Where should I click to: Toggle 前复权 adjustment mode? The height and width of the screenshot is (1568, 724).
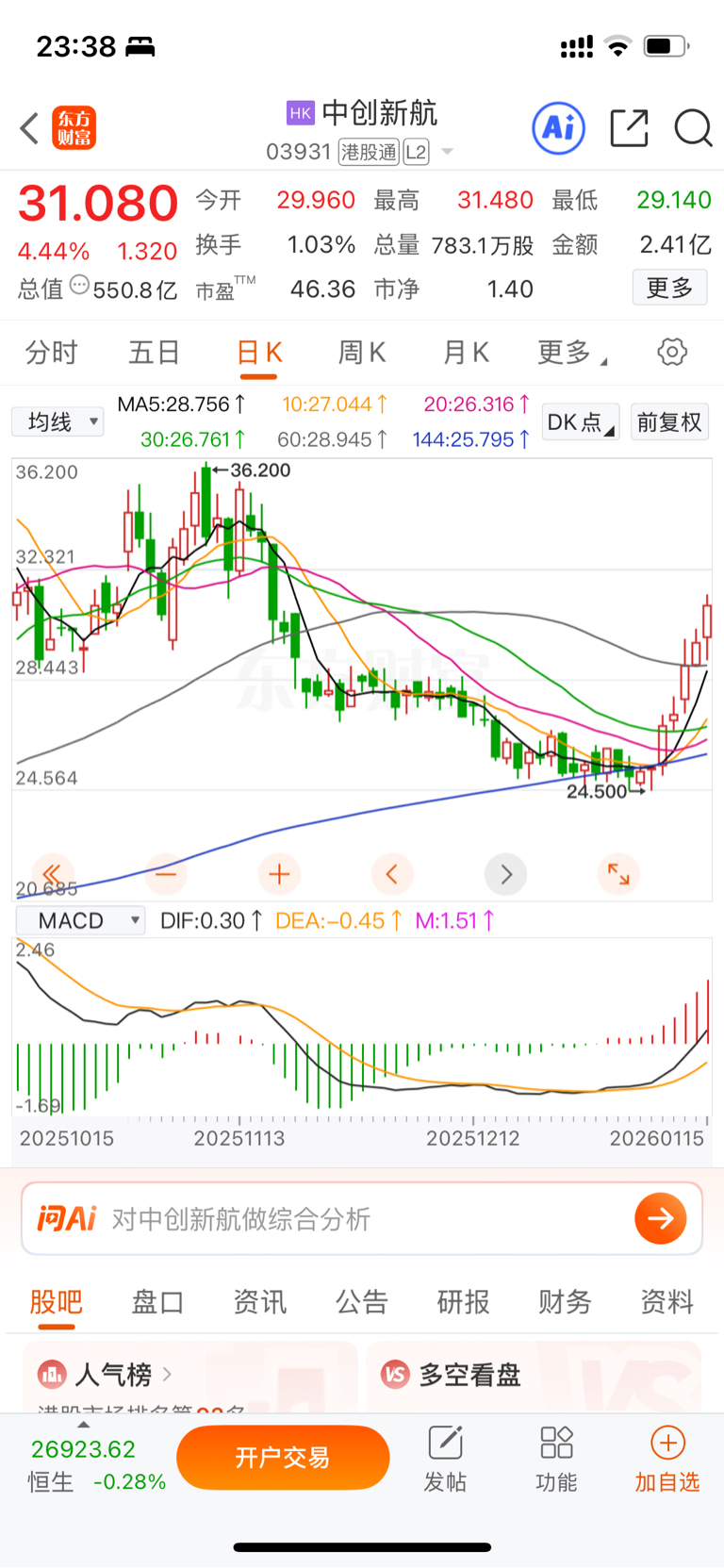click(669, 421)
